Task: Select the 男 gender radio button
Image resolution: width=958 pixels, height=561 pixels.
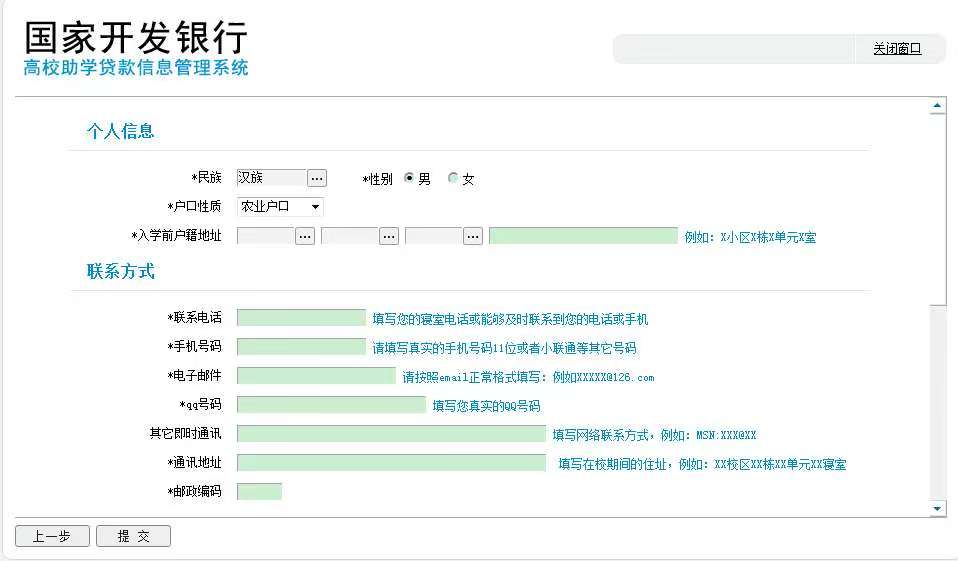Action: click(409, 178)
